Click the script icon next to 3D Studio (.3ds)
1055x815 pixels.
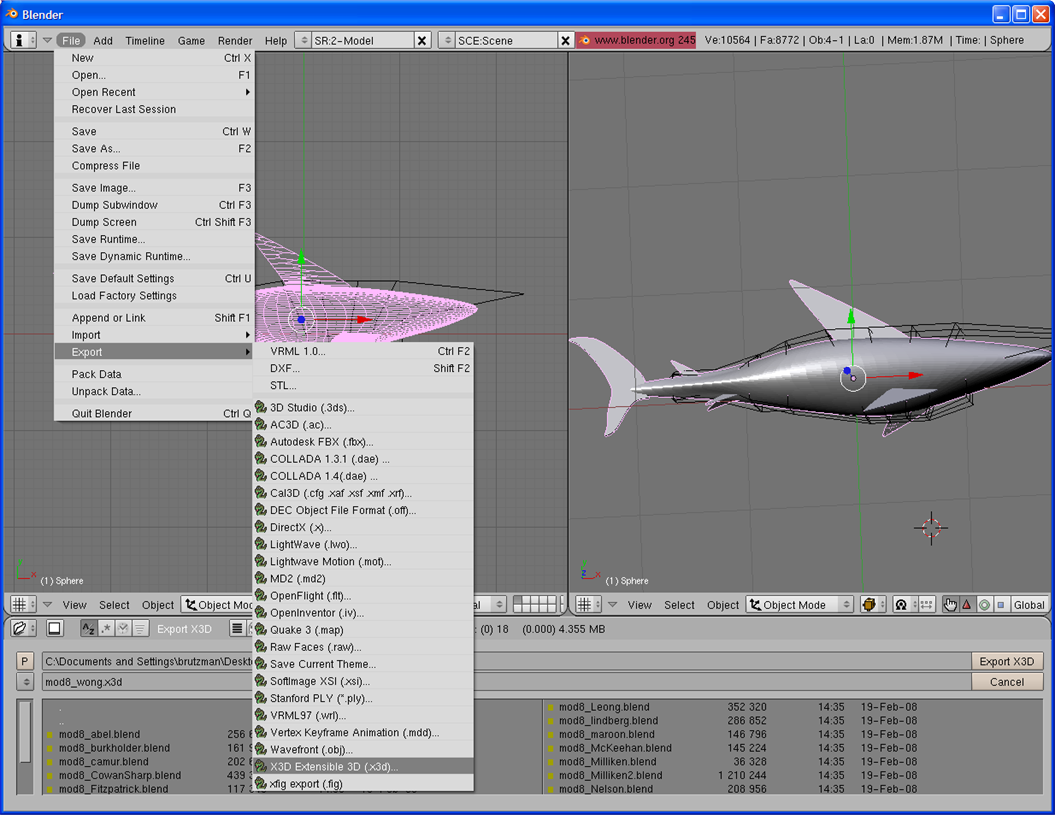pos(261,407)
